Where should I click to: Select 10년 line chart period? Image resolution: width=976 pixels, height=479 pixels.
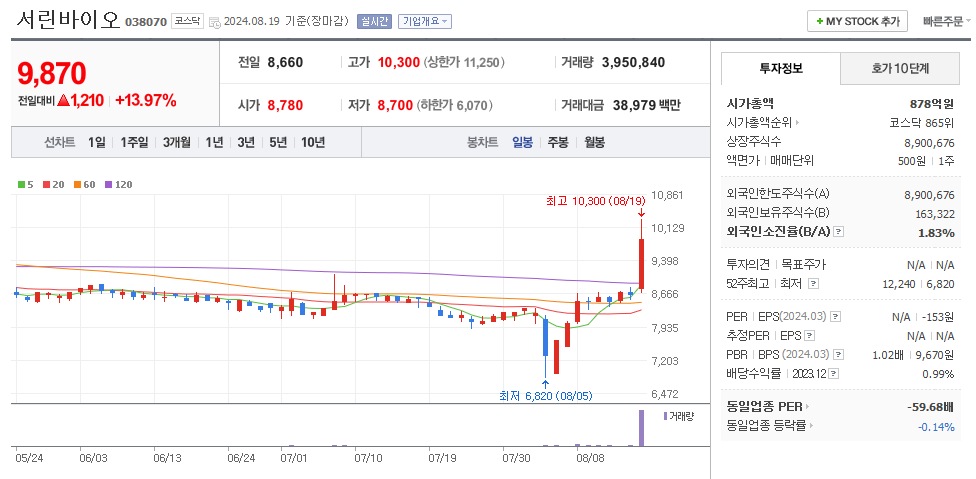(x=312, y=142)
